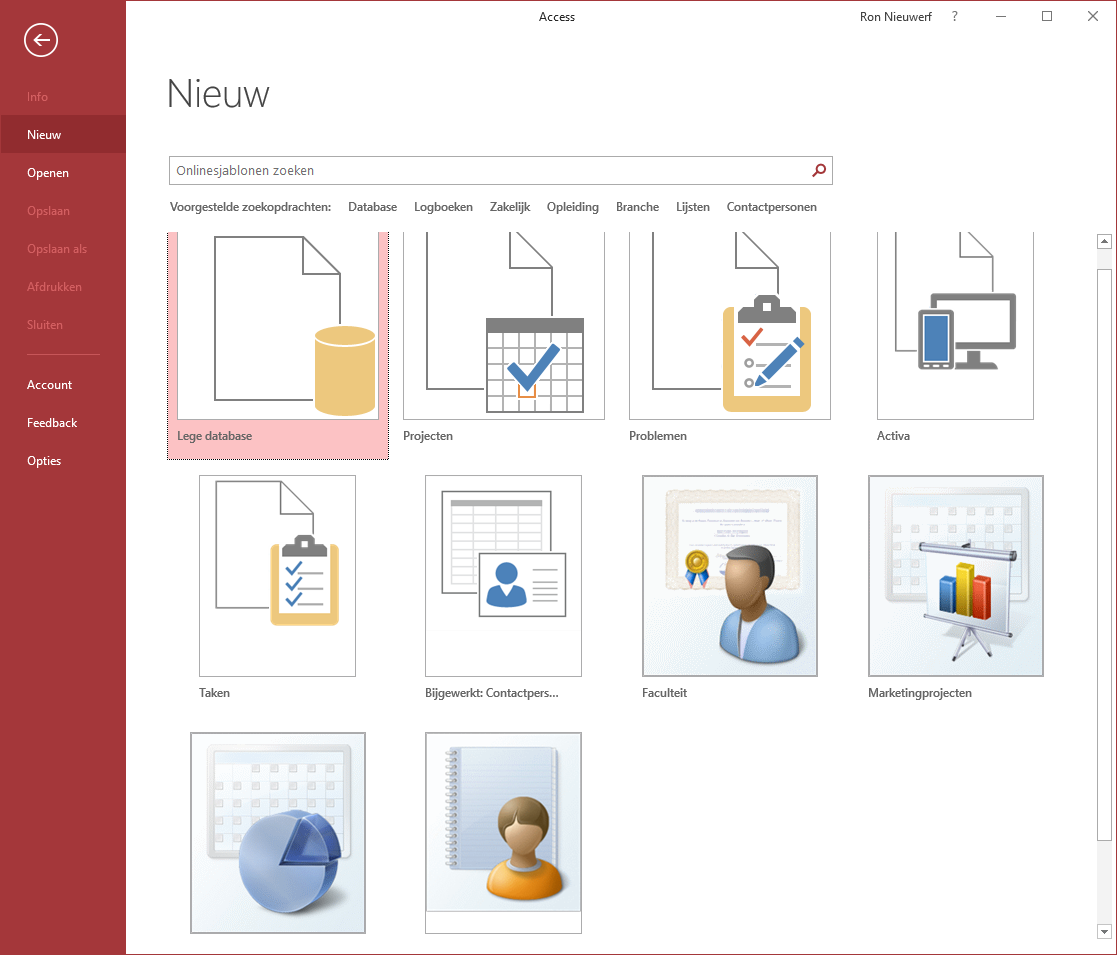
Task: Select the Taken template
Action: 277,588
